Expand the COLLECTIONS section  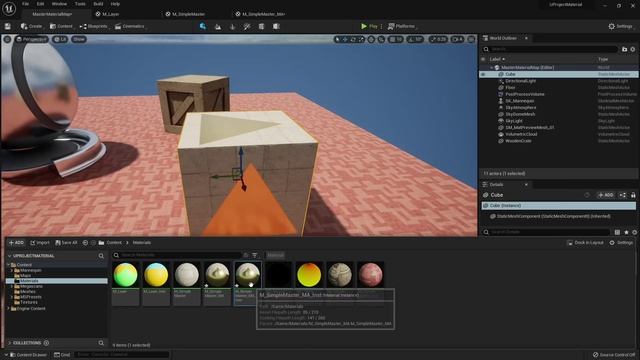pyautogui.click(x=10, y=343)
